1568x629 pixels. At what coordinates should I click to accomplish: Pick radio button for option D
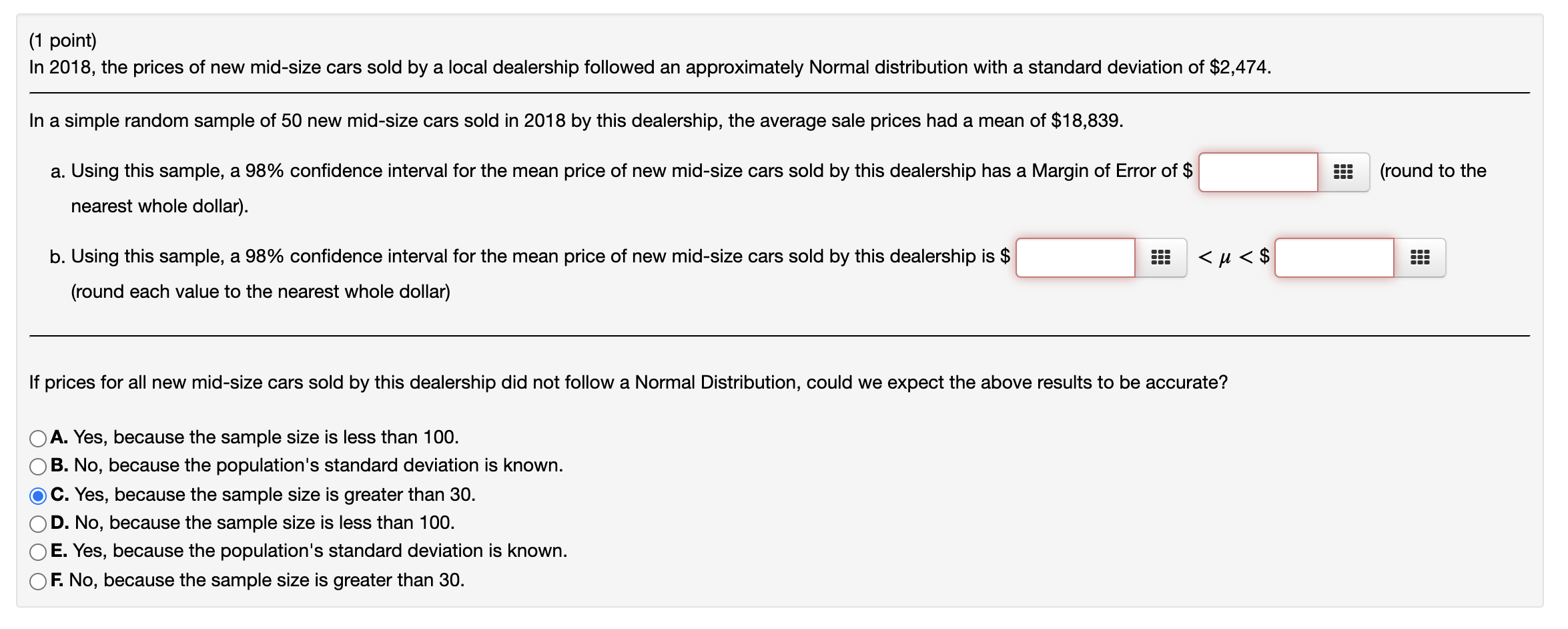(x=38, y=523)
